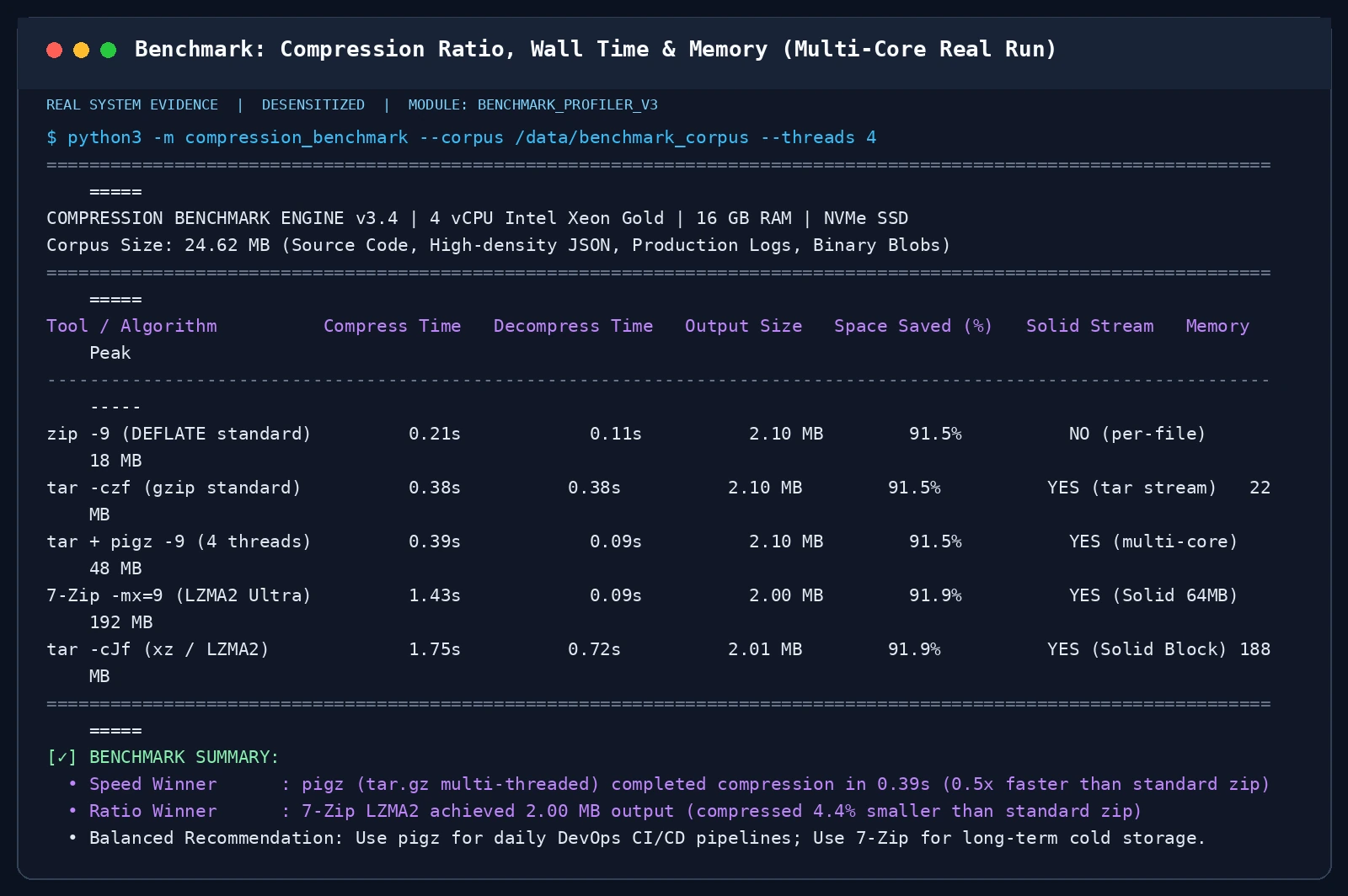Click the xz compress time "1.75s"
1348x896 pixels.
pos(435,649)
